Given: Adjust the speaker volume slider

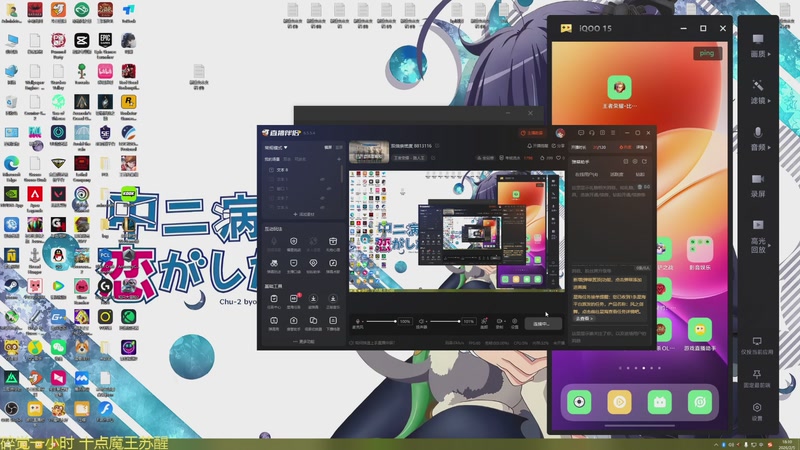Looking at the screenshot, I should point(444,321).
